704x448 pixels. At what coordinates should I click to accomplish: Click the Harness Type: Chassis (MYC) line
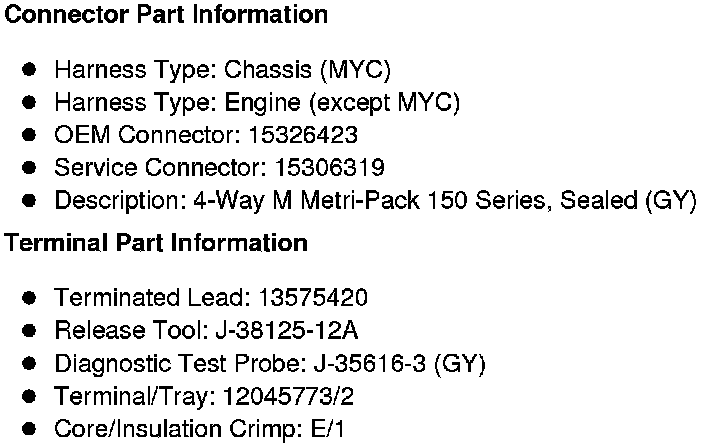click(x=222, y=70)
